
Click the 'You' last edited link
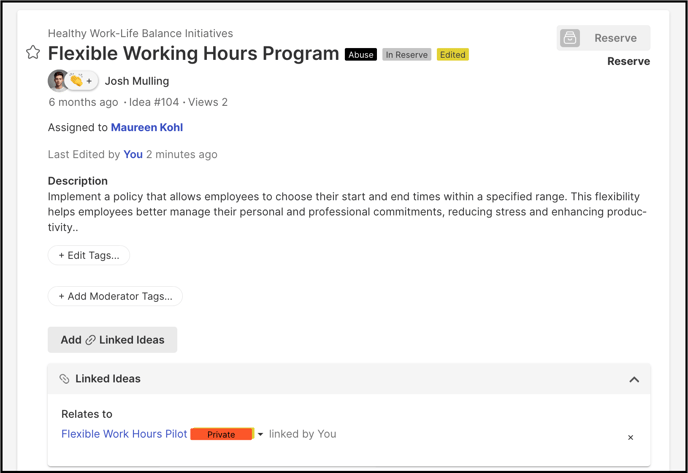pyautogui.click(x=133, y=154)
